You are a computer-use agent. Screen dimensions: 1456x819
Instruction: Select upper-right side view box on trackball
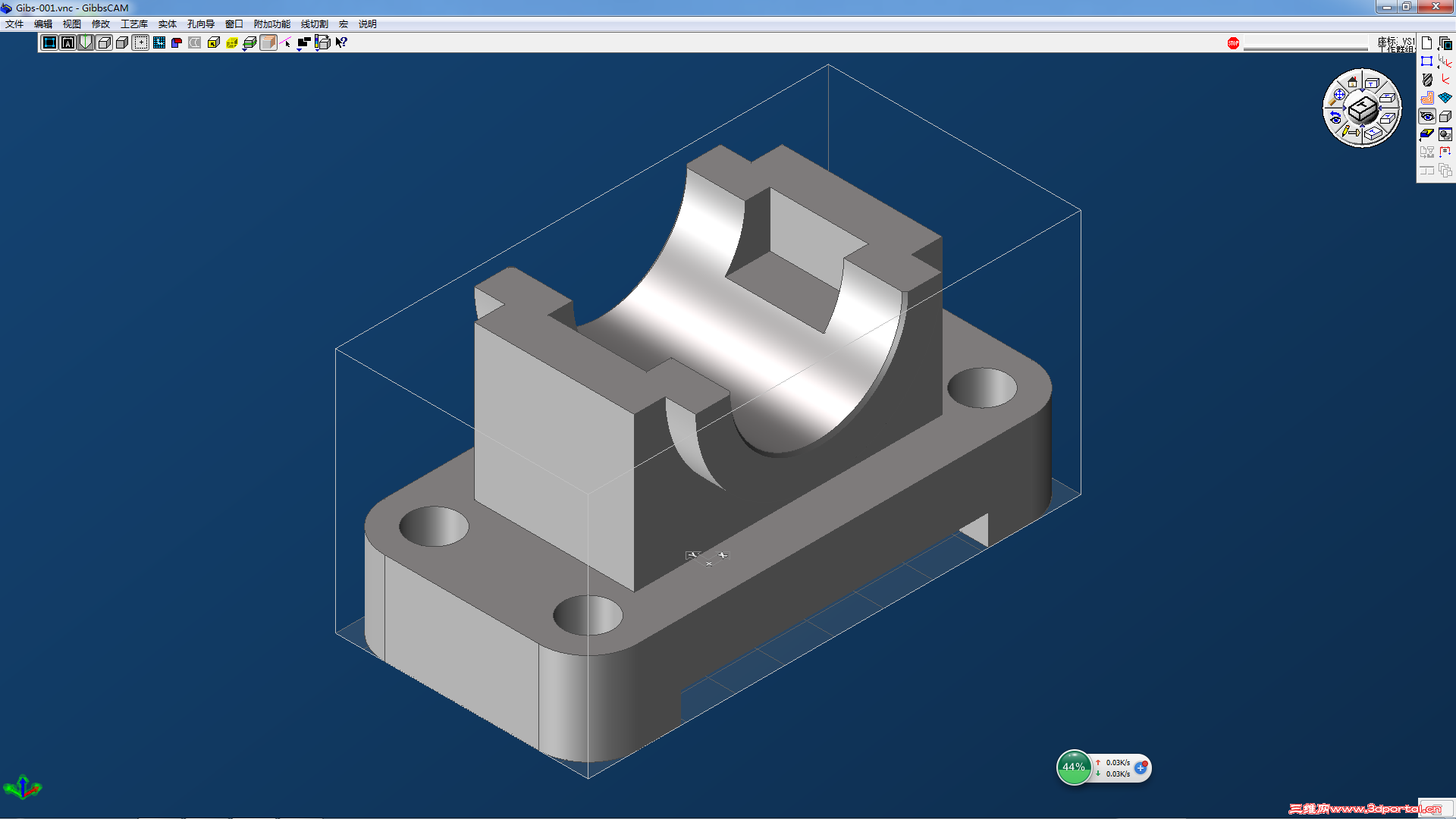1388,98
